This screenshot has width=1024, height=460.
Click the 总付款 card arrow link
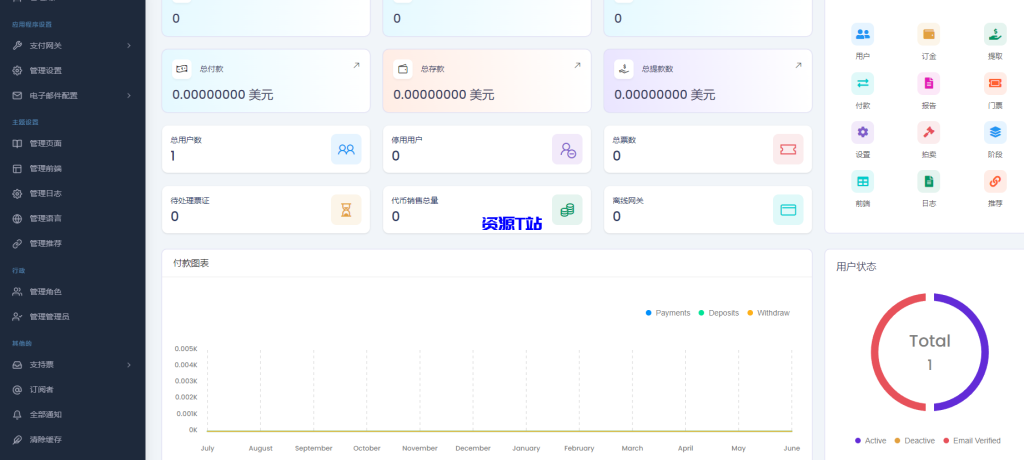pyautogui.click(x=355, y=66)
